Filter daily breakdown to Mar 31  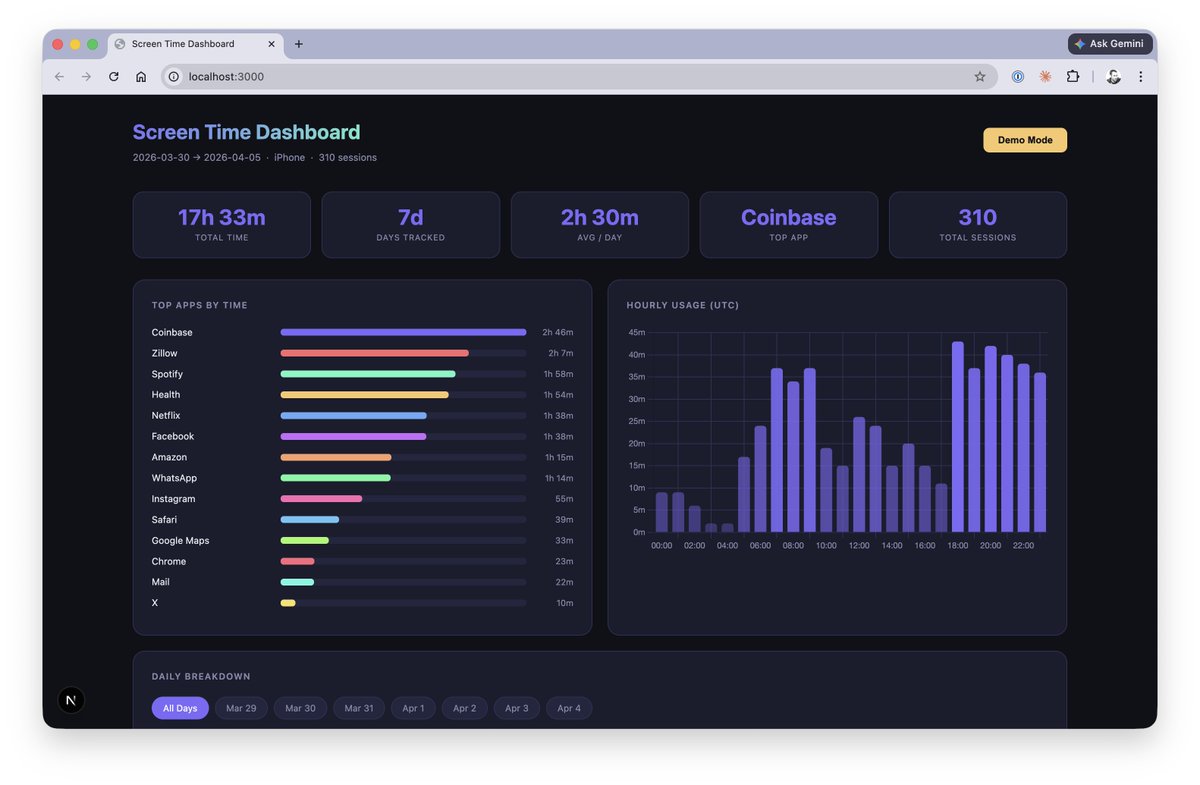(359, 708)
